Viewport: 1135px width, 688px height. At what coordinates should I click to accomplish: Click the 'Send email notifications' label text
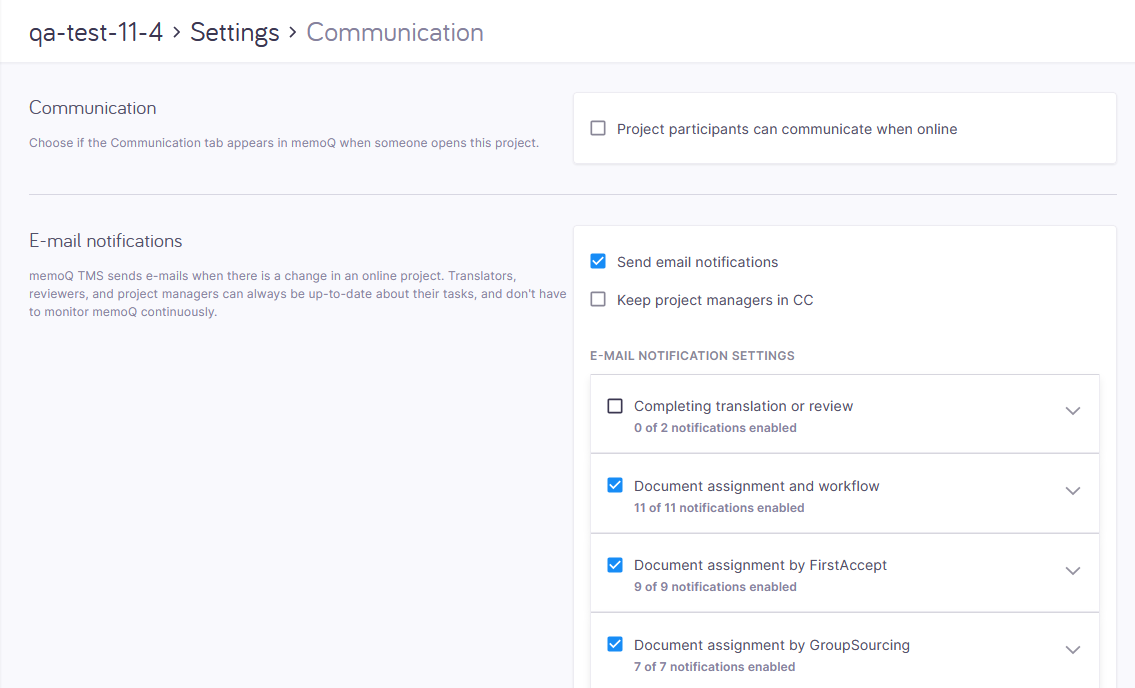(x=697, y=262)
